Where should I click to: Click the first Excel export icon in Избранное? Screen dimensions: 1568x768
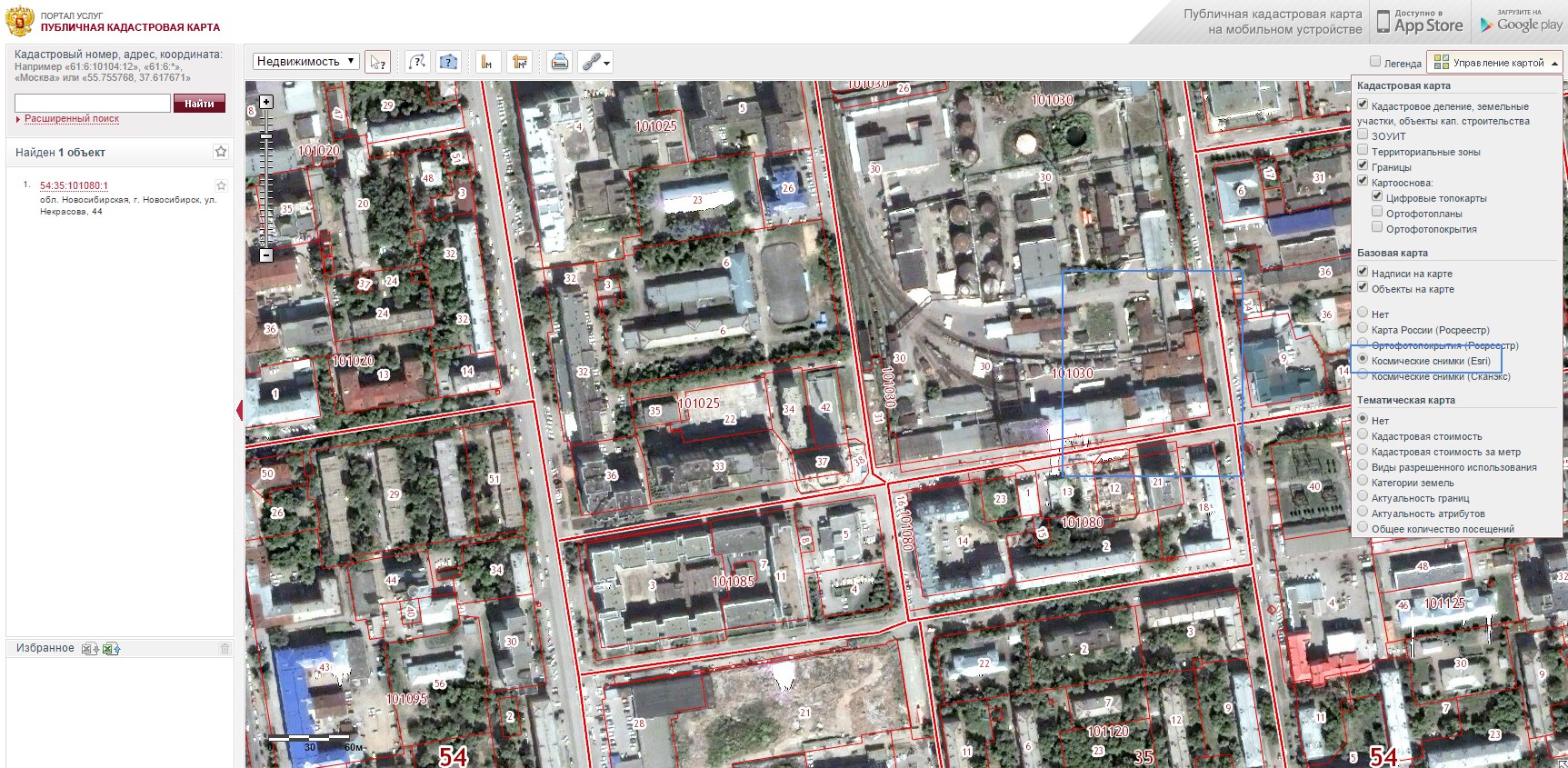point(90,649)
